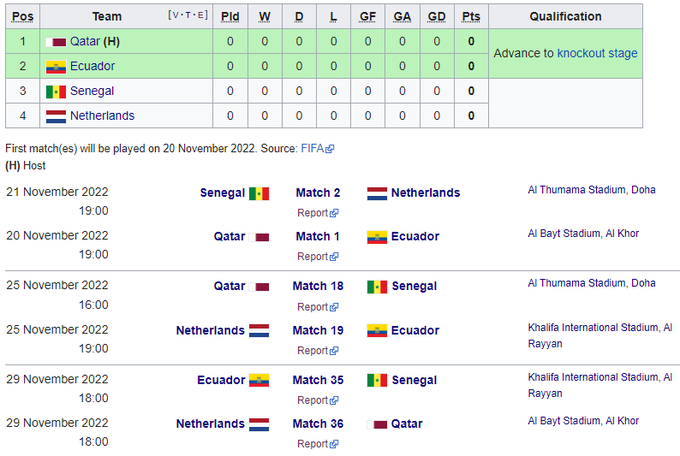Click the T (talk) template link
The height and width of the screenshot is (456, 680).
coord(189,15)
